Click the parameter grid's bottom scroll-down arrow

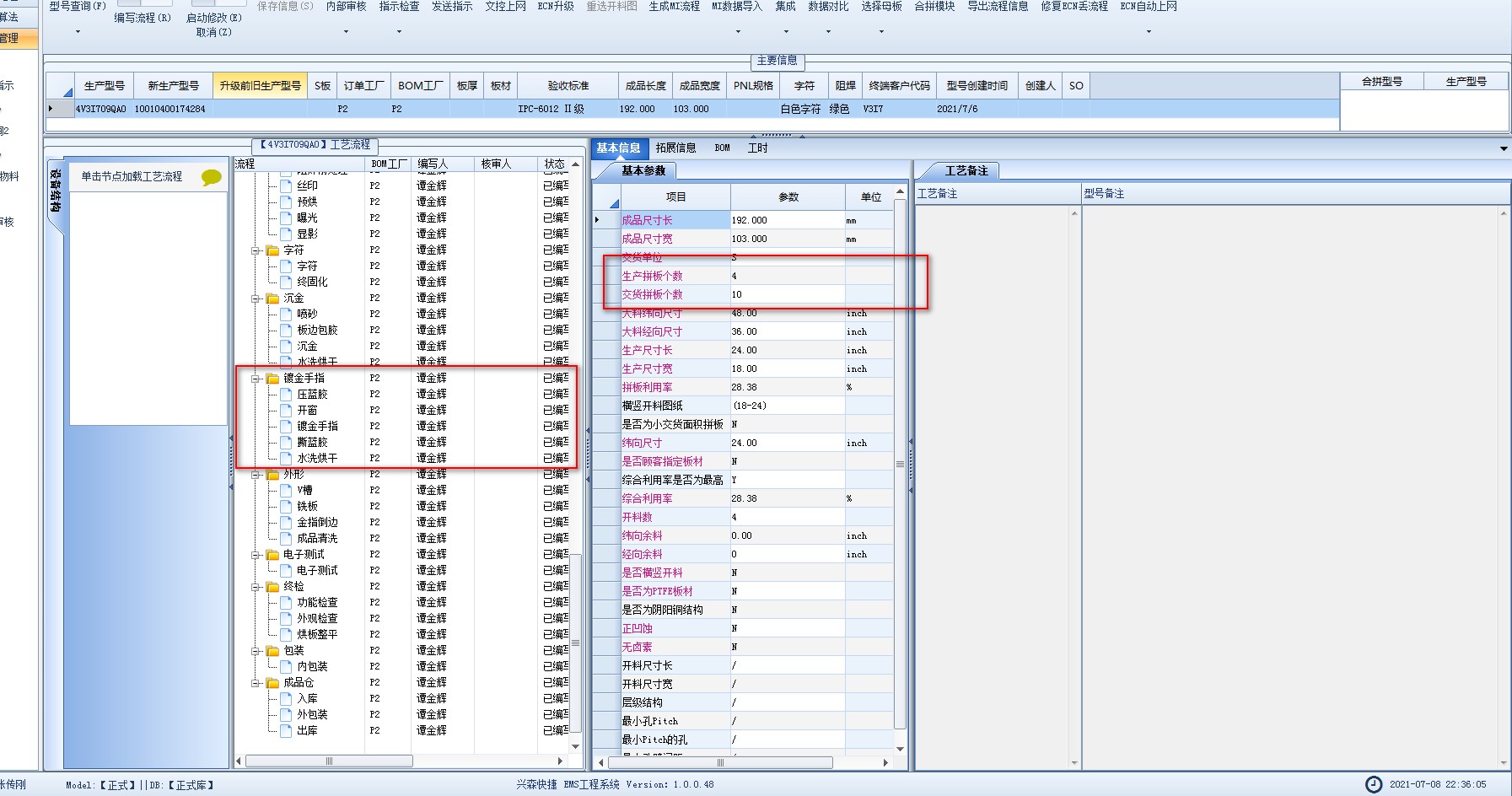(x=900, y=749)
